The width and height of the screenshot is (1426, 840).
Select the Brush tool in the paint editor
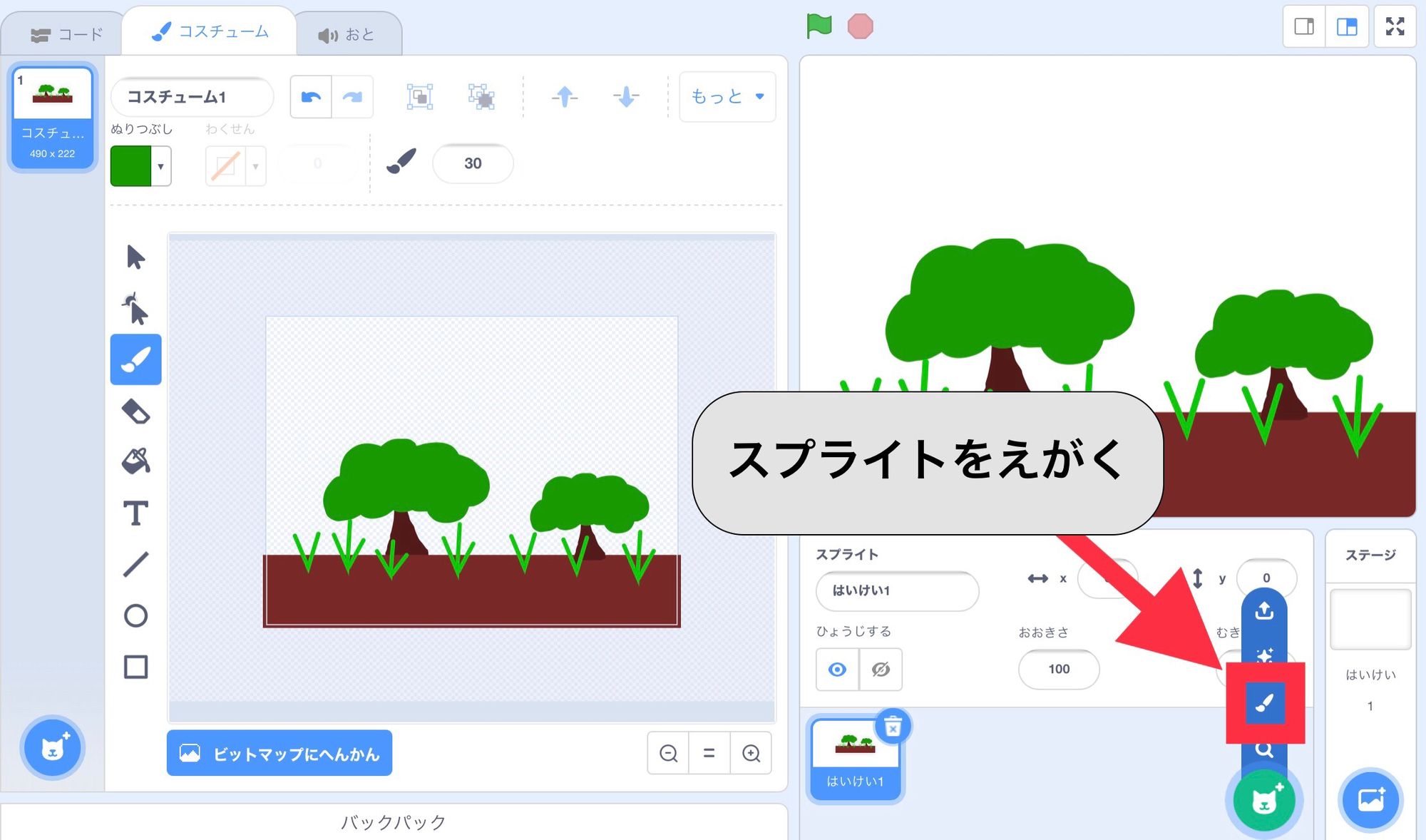[135, 359]
